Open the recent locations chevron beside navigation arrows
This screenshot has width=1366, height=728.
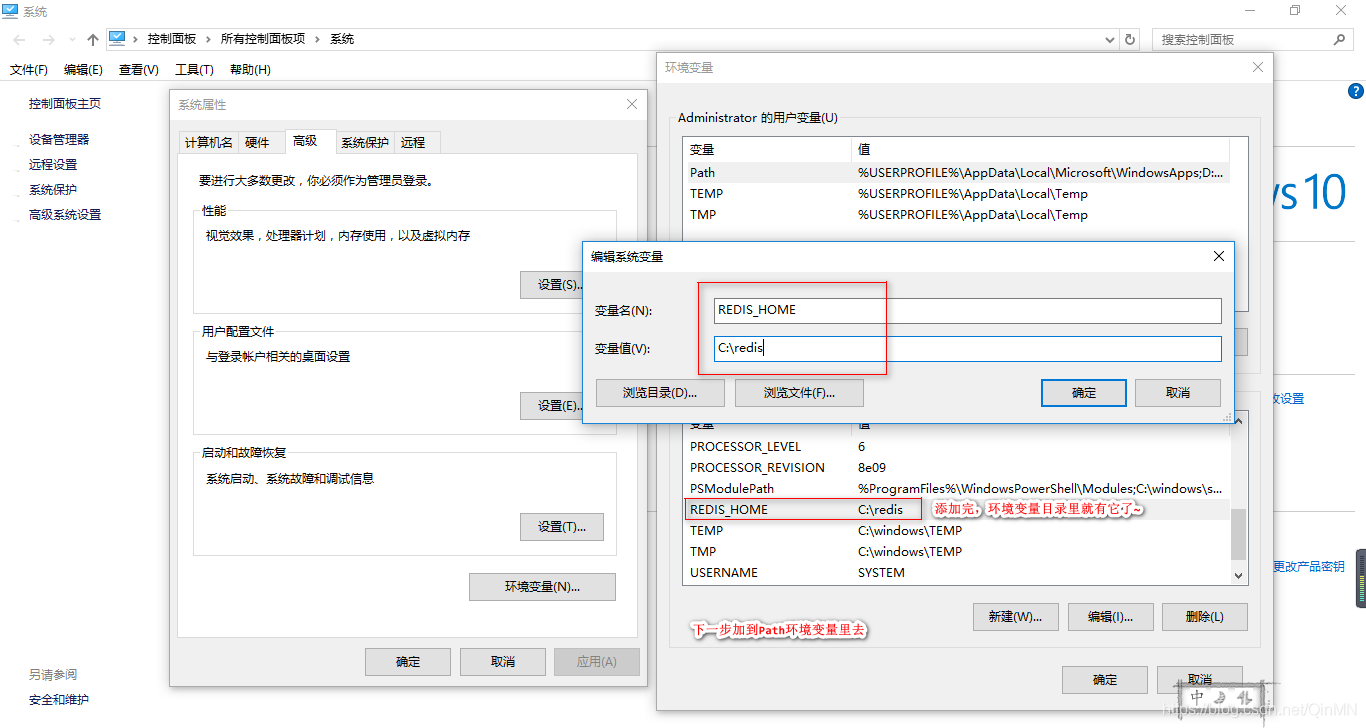point(72,40)
